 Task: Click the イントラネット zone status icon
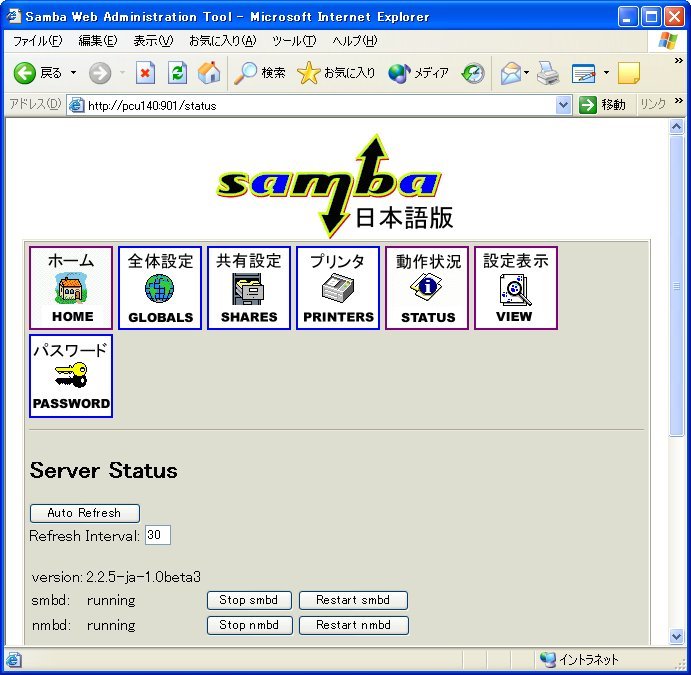tap(548, 659)
